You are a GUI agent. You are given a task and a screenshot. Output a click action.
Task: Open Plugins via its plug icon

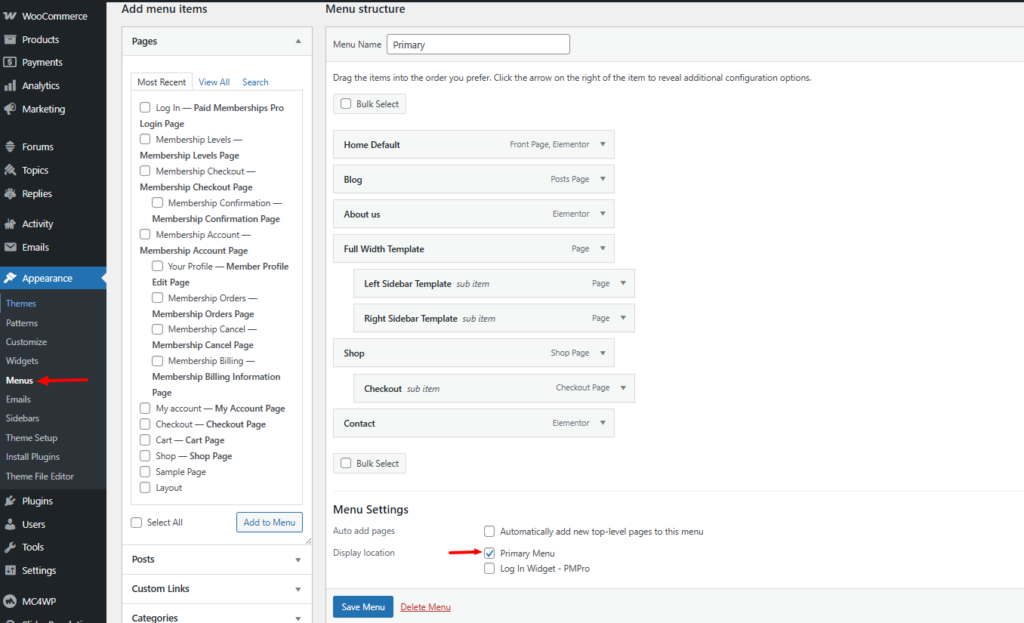(x=10, y=501)
